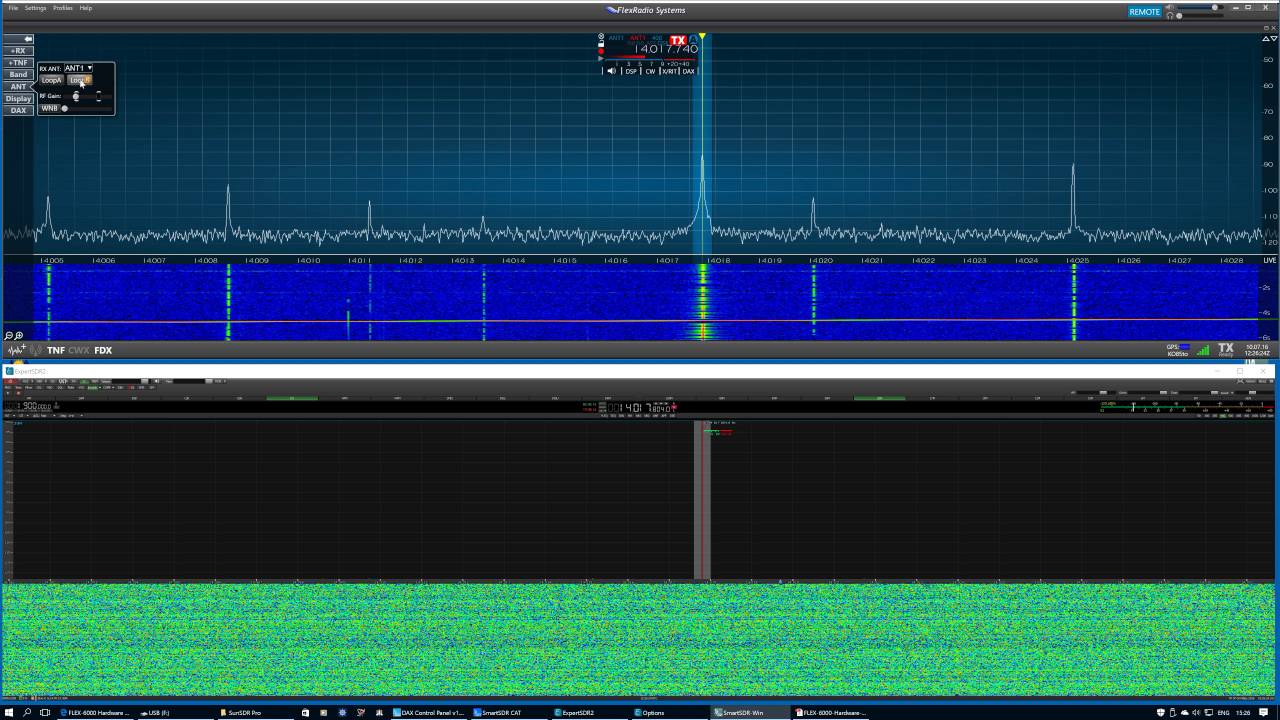Open the slice DAX tab
1280x720 pixels.
[688, 71]
